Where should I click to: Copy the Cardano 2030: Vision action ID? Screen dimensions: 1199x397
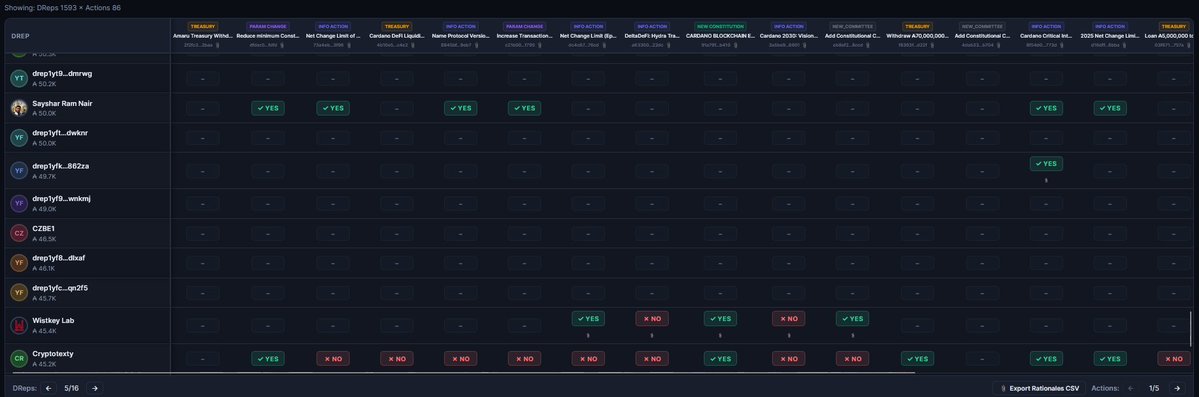(804, 45)
